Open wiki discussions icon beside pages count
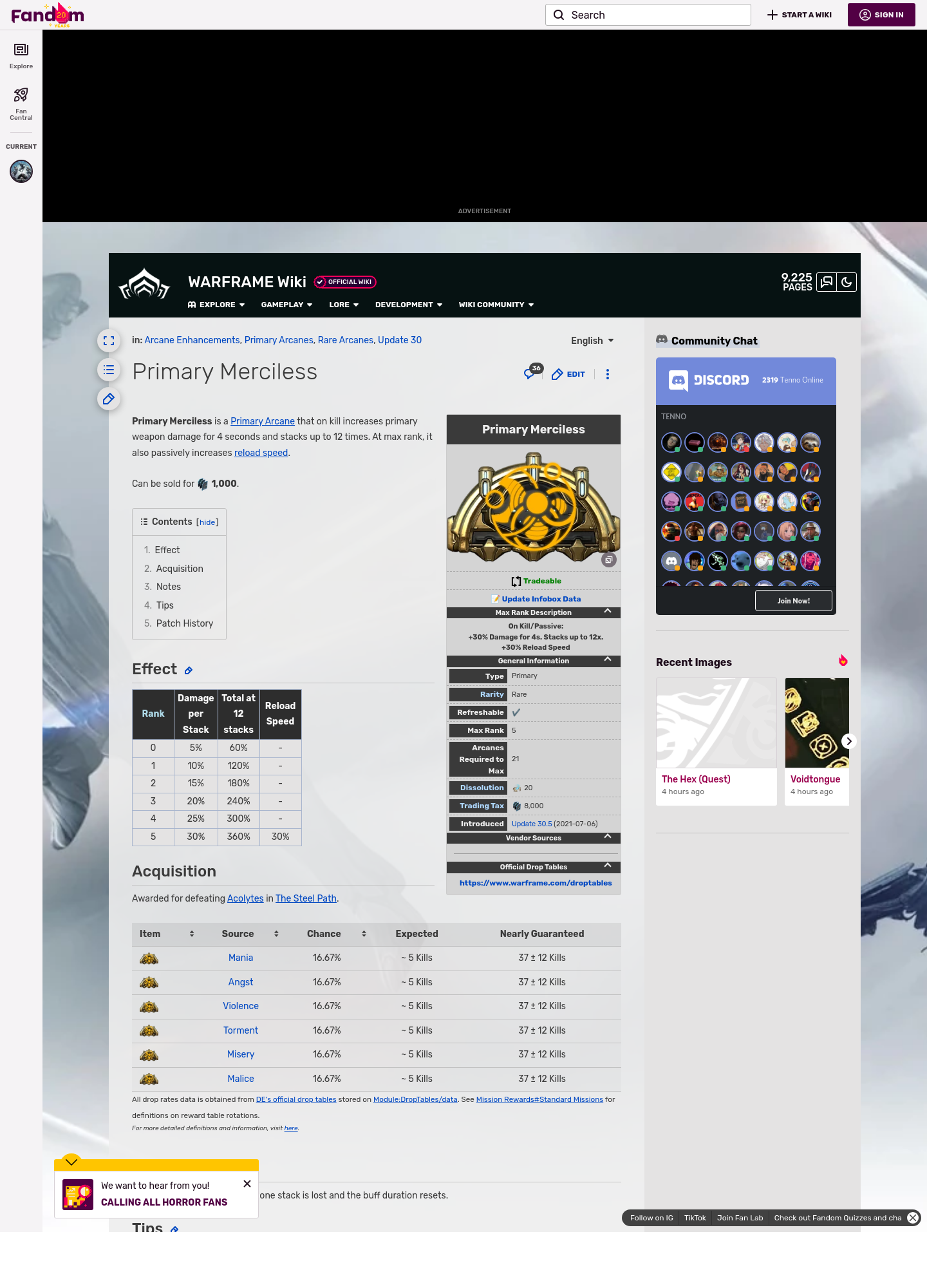Viewport: 927px width, 1288px height. (827, 282)
